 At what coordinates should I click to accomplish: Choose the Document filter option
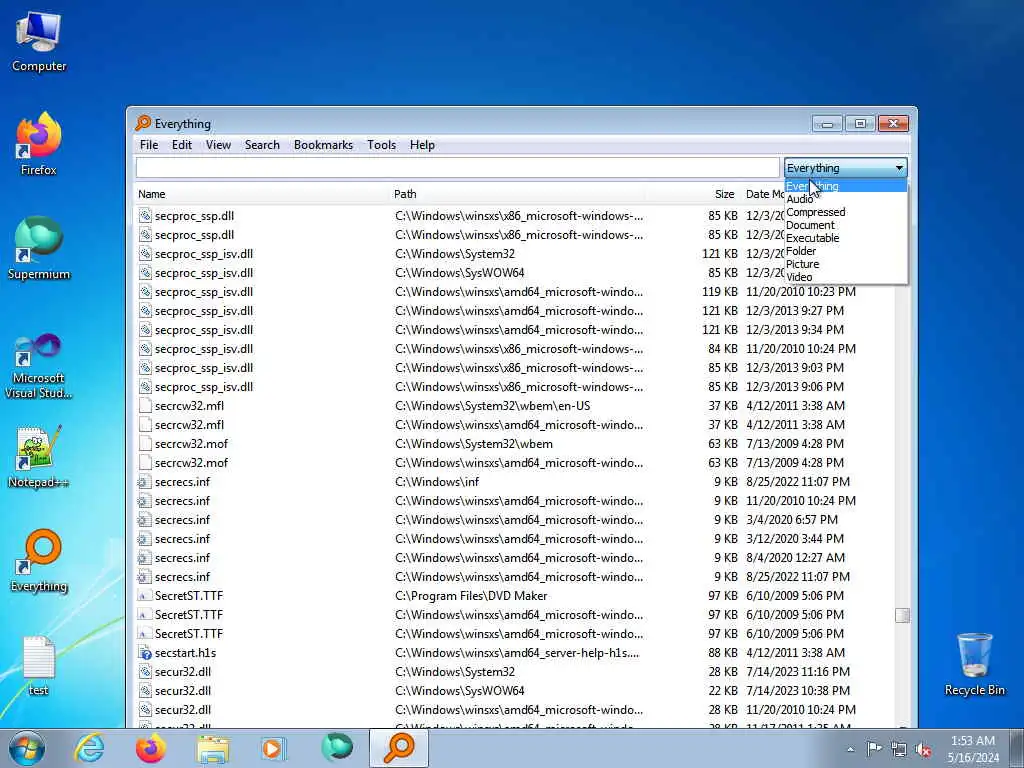coord(845,225)
